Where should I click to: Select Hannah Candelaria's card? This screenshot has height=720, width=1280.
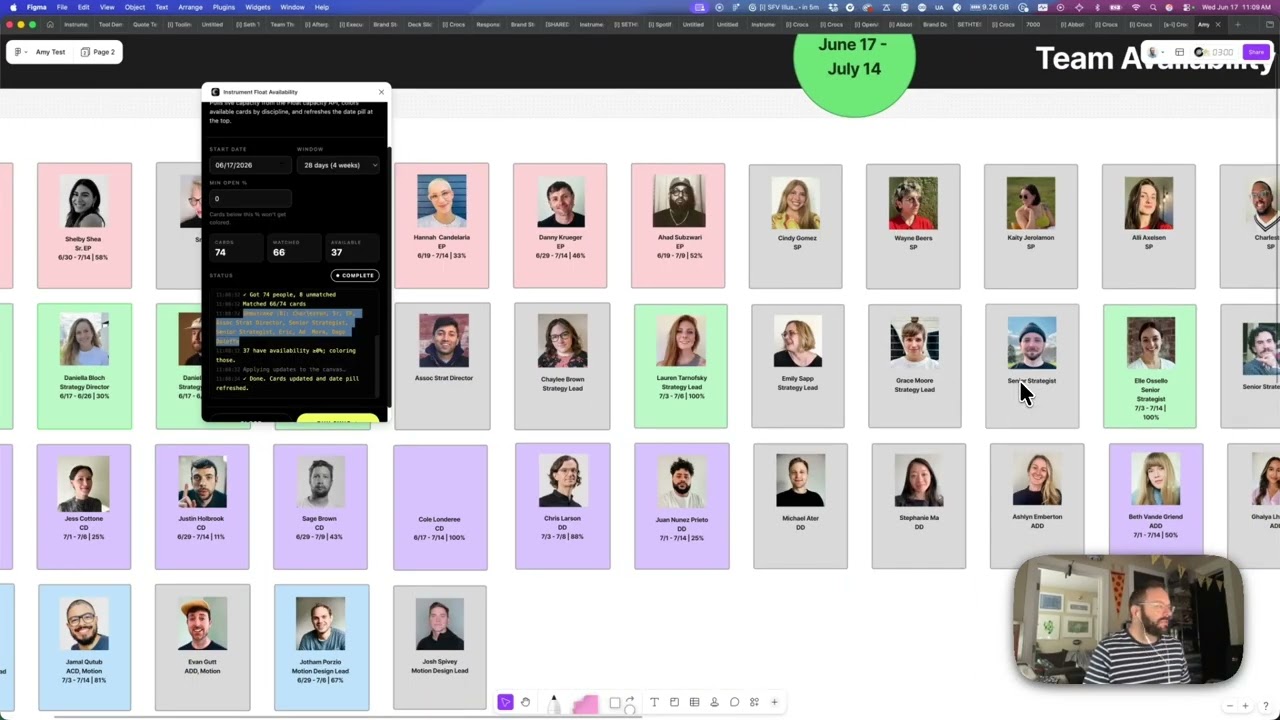441,227
